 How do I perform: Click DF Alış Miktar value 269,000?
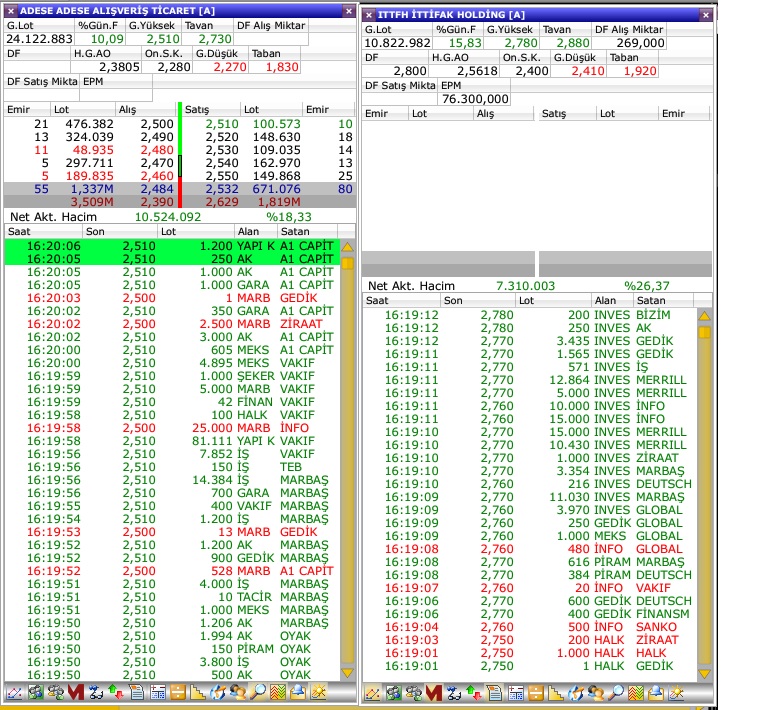tap(629, 43)
